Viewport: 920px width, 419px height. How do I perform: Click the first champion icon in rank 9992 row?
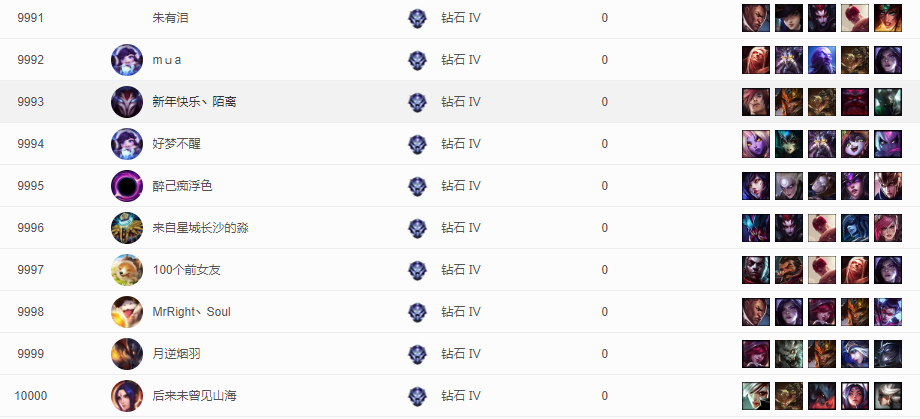point(756,60)
